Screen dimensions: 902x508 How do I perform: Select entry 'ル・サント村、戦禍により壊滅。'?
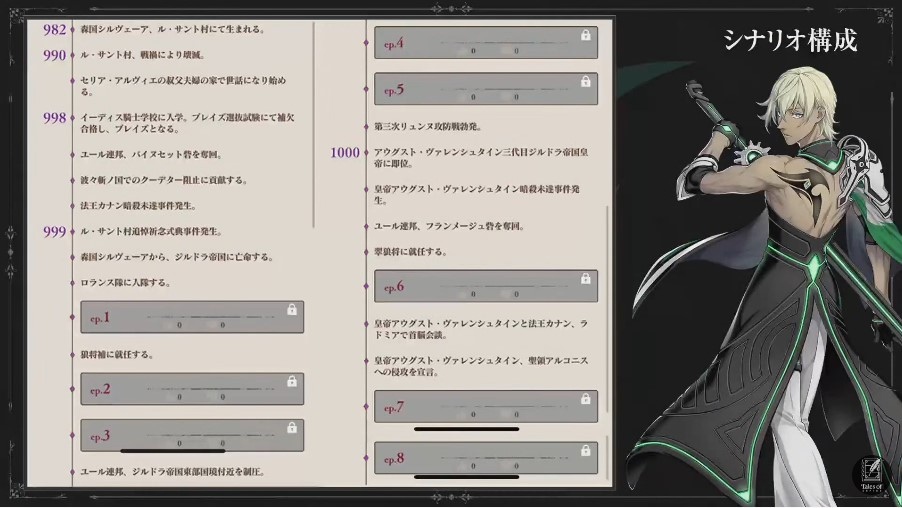(143, 55)
